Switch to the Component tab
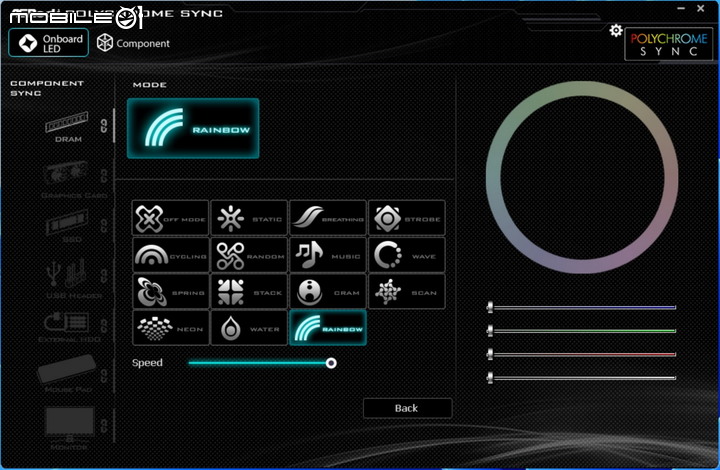The height and width of the screenshot is (470, 720). 133,43
